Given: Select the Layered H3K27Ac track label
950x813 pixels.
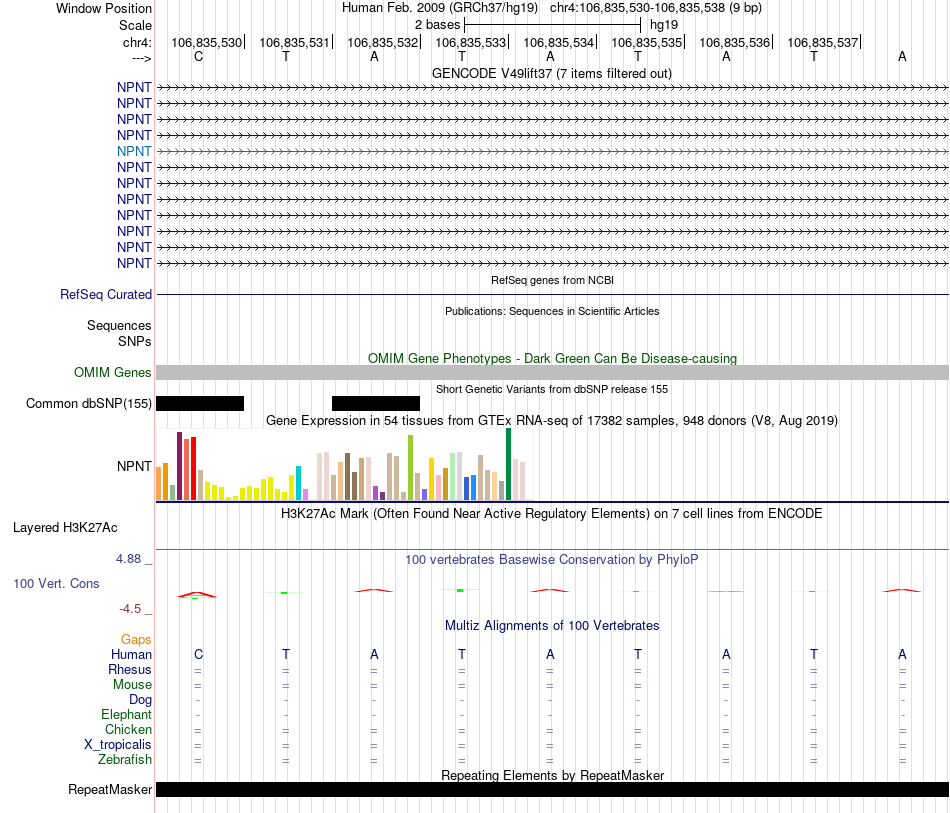Looking at the screenshot, I should (x=65, y=528).
